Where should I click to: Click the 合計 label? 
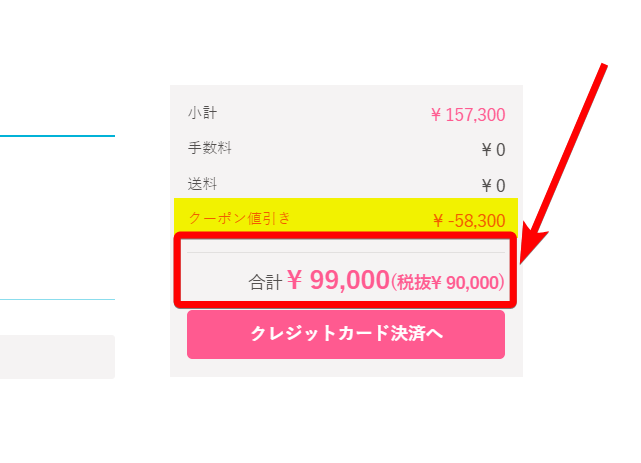[266, 283]
